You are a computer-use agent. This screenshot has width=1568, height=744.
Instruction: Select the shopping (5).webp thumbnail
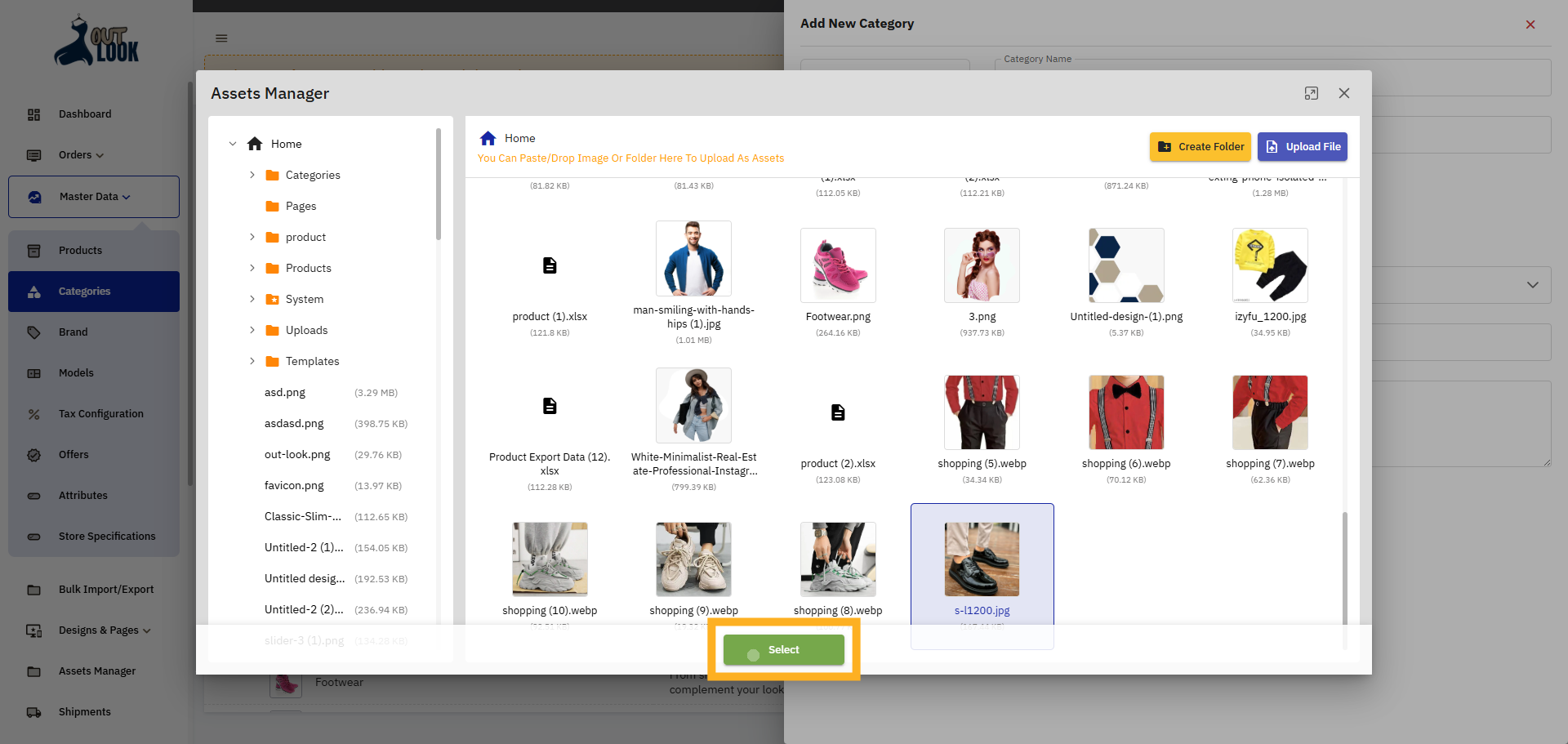(982, 412)
